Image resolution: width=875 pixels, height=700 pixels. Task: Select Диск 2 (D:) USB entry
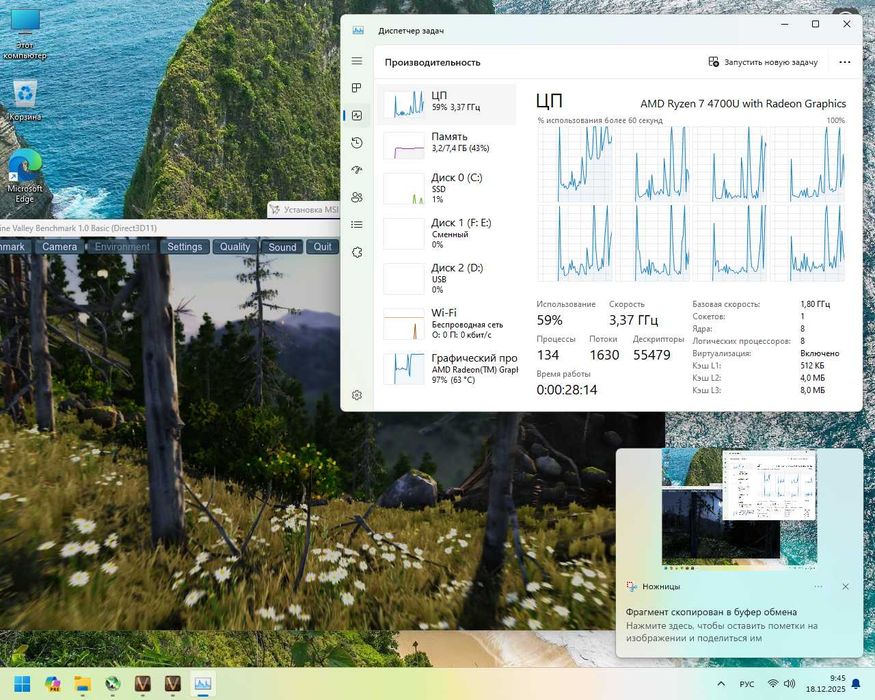pyautogui.click(x=447, y=279)
